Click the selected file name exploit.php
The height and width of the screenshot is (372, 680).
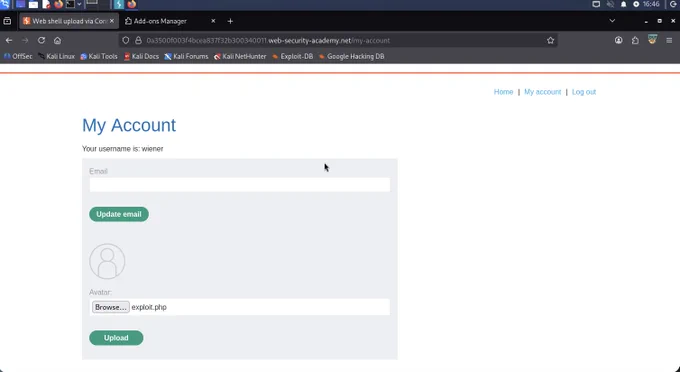(x=149, y=307)
